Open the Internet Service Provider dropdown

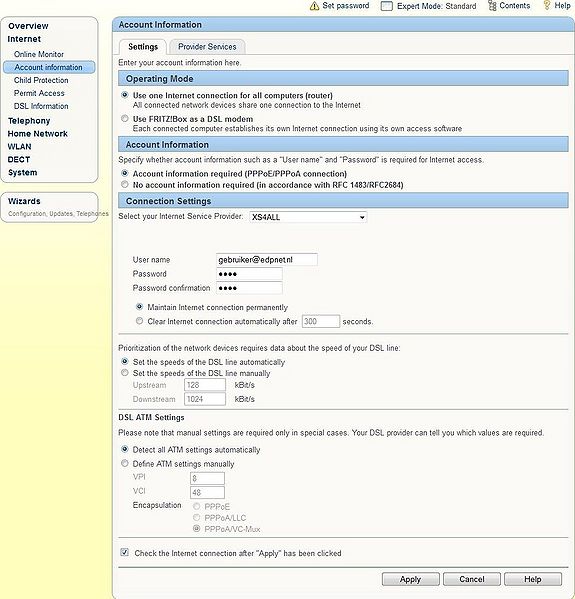click(x=308, y=217)
